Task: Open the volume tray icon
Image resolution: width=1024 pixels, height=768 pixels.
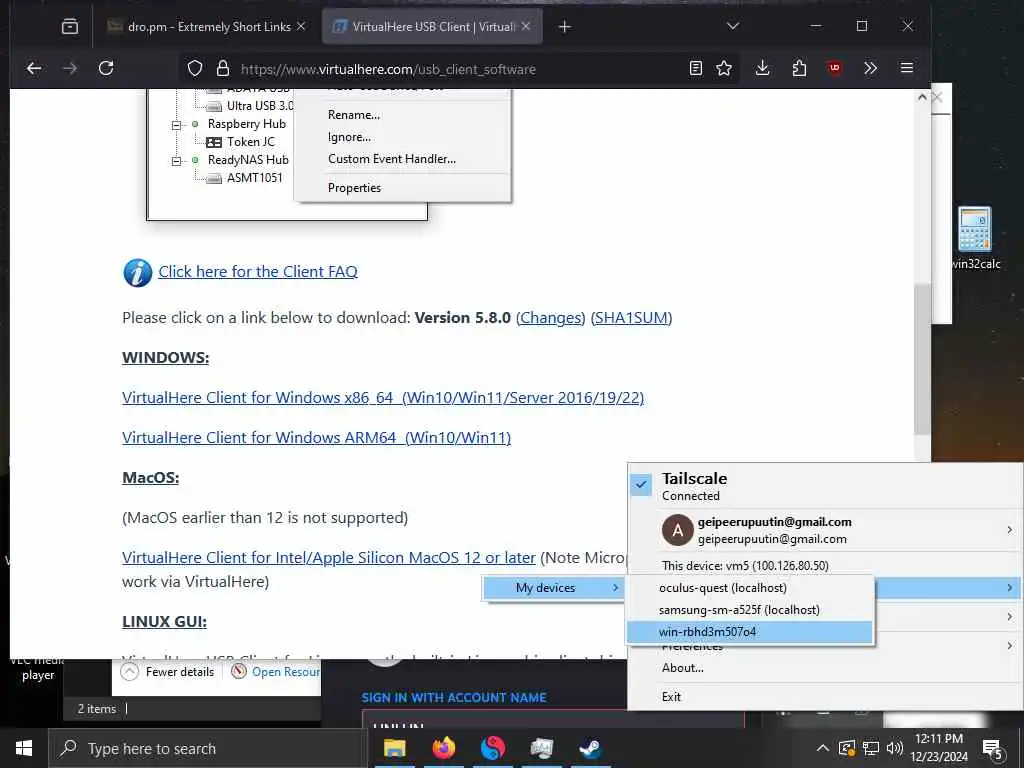Action: (x=895, y=748)
